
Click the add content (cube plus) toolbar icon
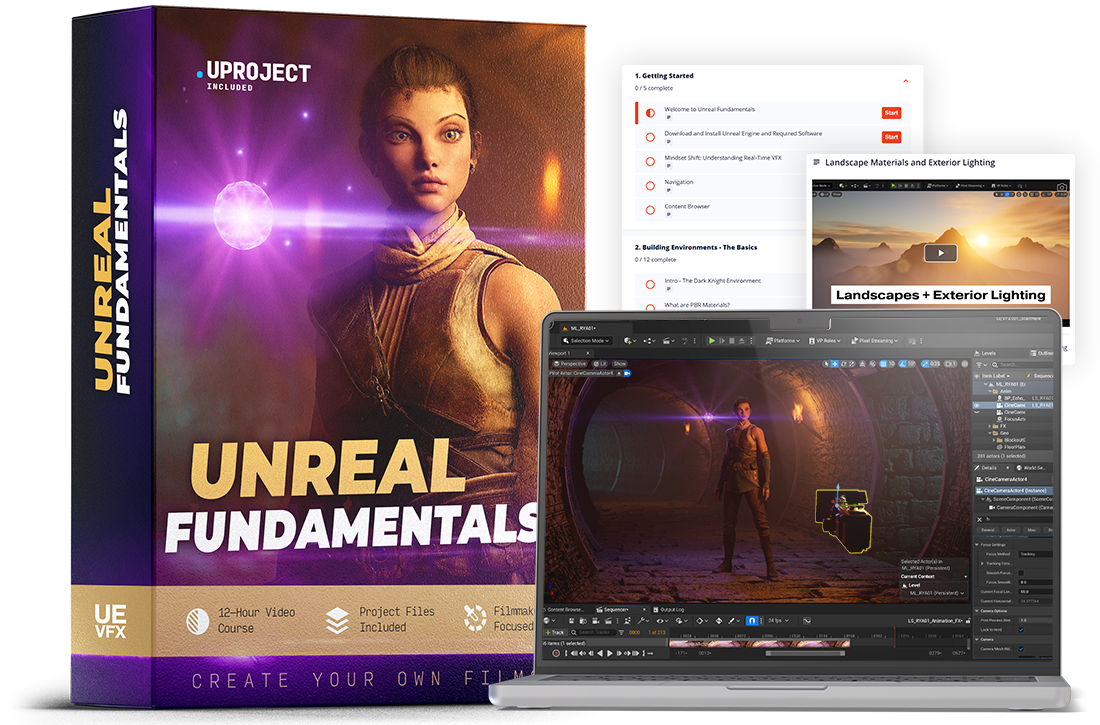pyautogui.click(x=629, y=340)
